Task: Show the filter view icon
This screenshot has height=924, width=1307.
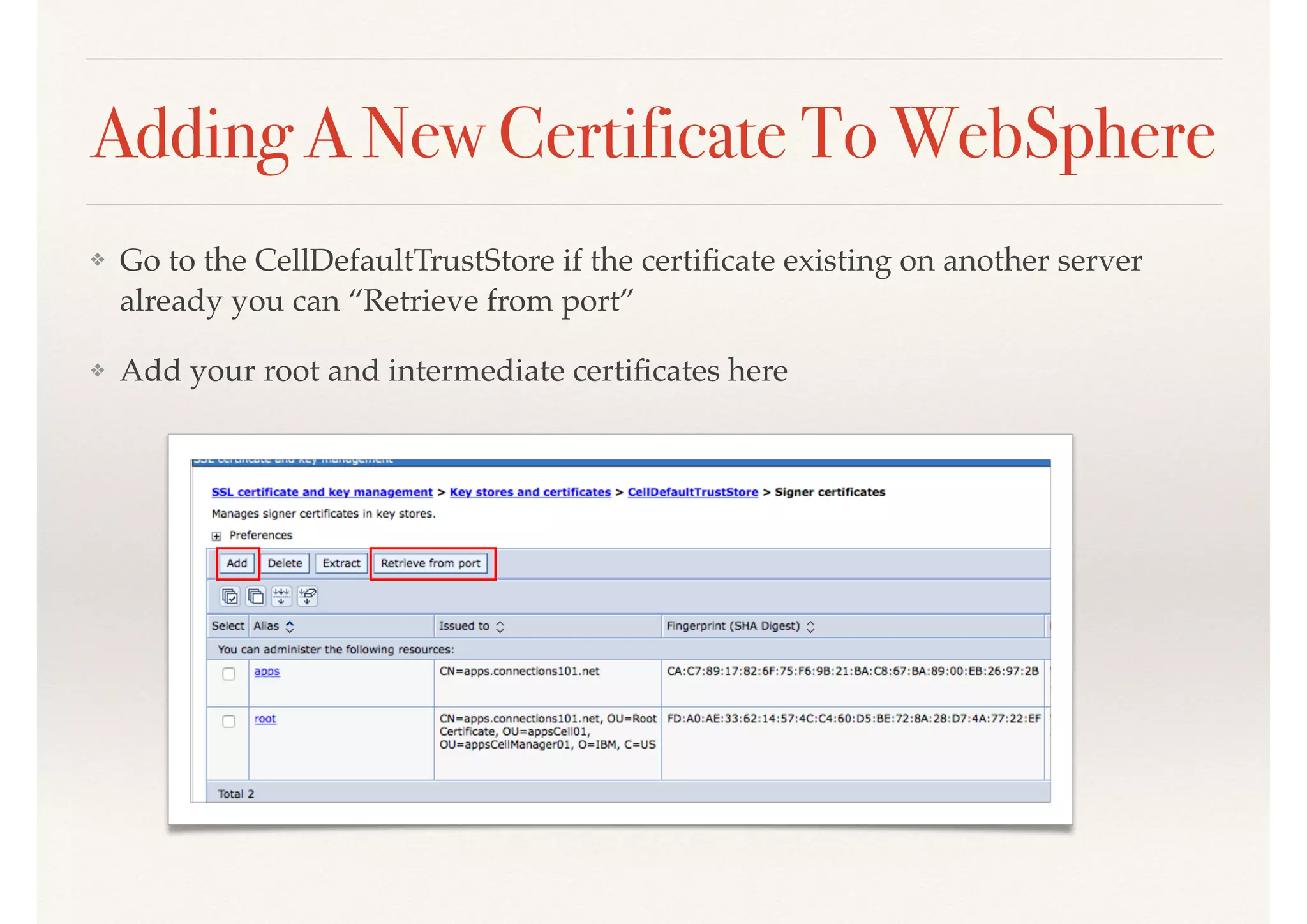Action: tap(281, 597)
